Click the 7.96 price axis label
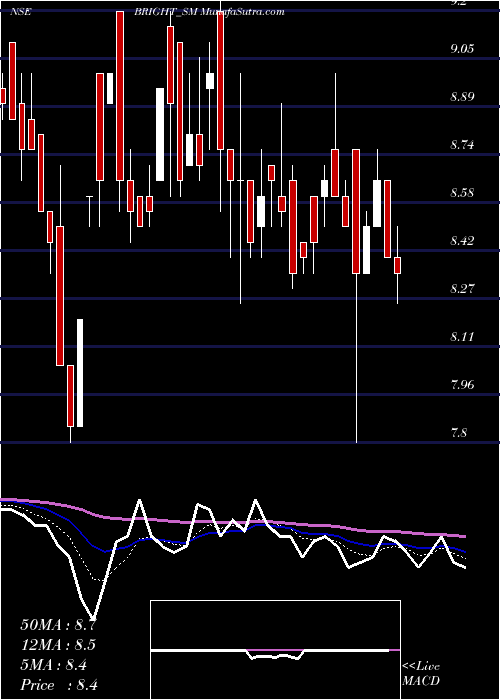500x700 pixels. pos(462,384)
